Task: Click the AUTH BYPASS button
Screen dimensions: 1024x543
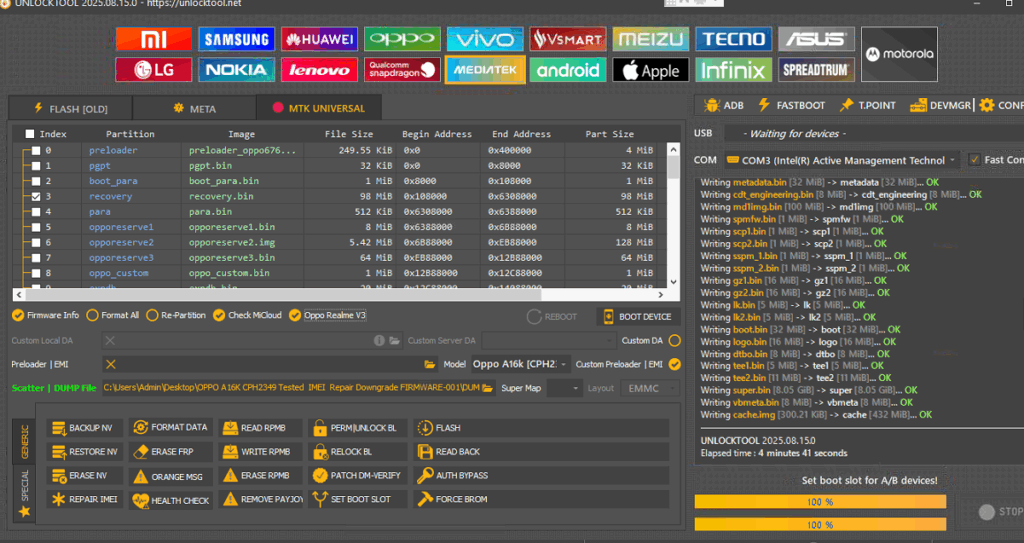Action: [x=541, y=476]
